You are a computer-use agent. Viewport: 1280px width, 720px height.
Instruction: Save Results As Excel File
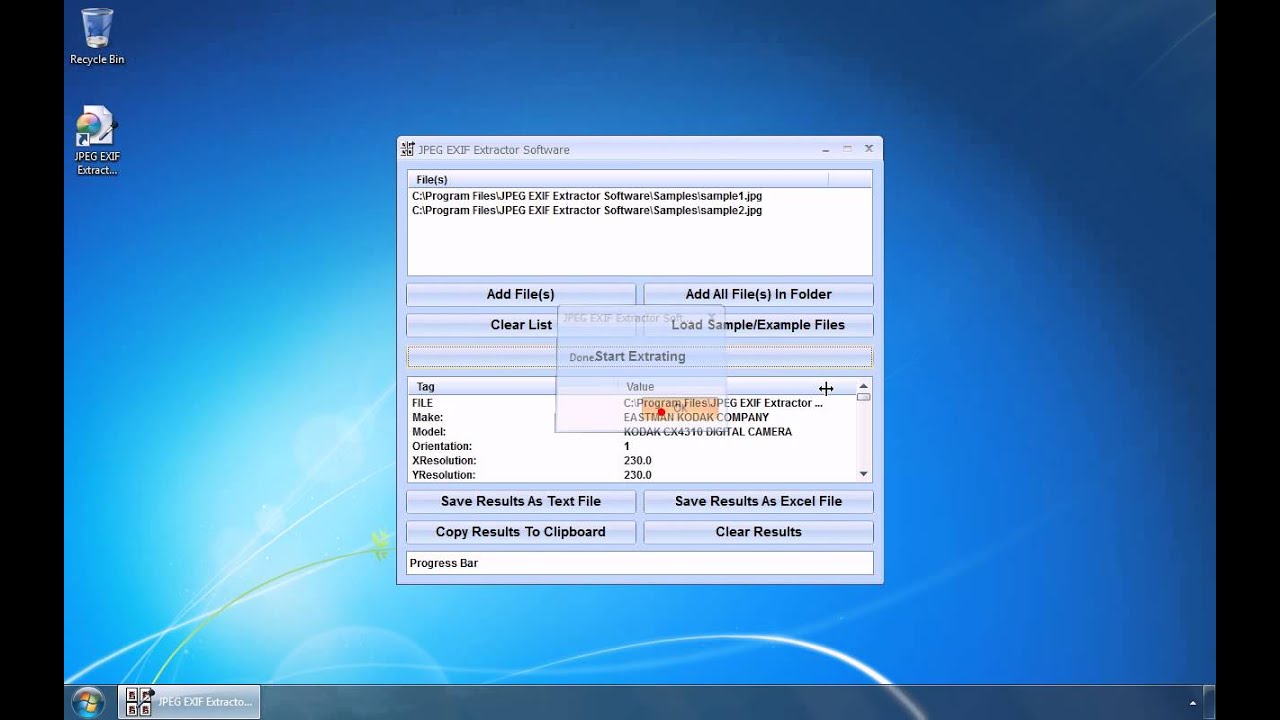758,501
